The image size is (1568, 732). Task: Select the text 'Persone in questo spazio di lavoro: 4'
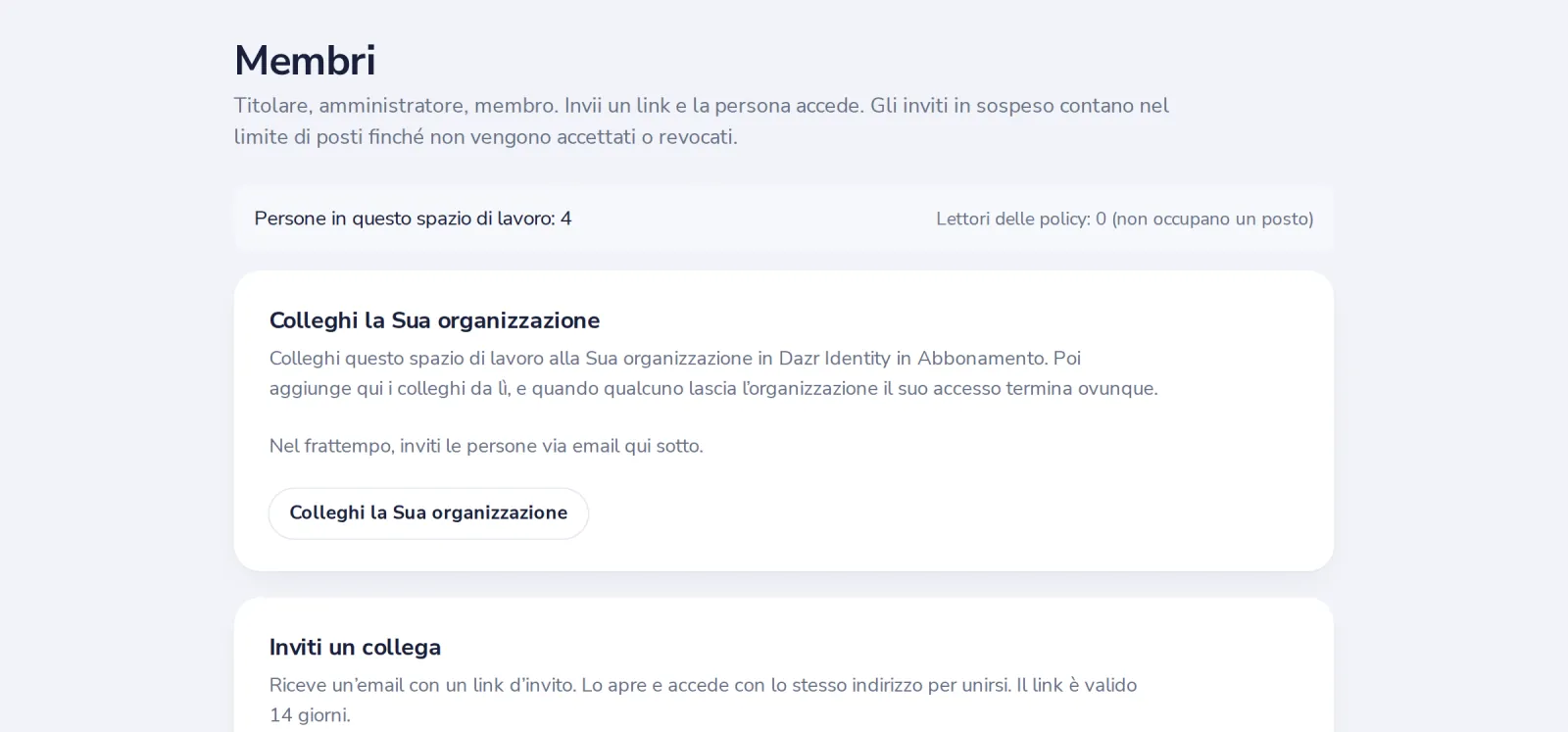(x=413, y=219)
